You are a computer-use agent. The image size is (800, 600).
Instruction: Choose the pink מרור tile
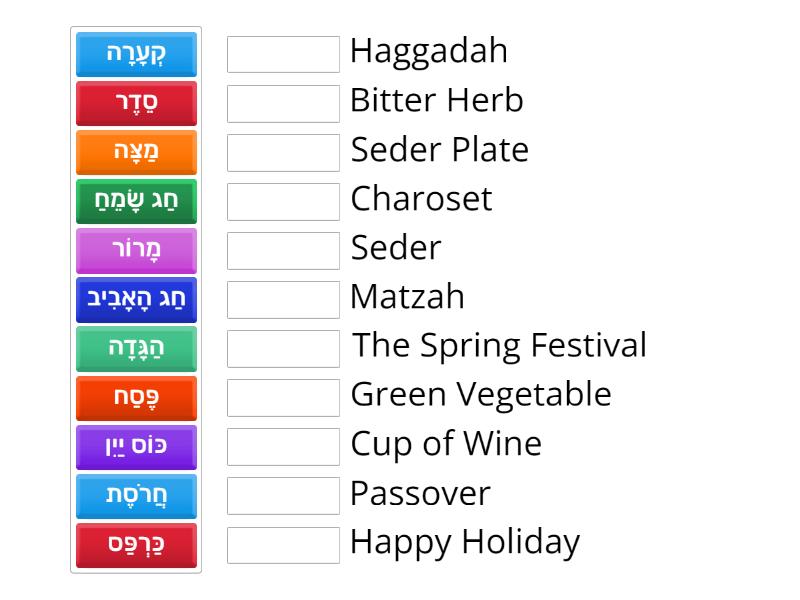tap(136, 251)
